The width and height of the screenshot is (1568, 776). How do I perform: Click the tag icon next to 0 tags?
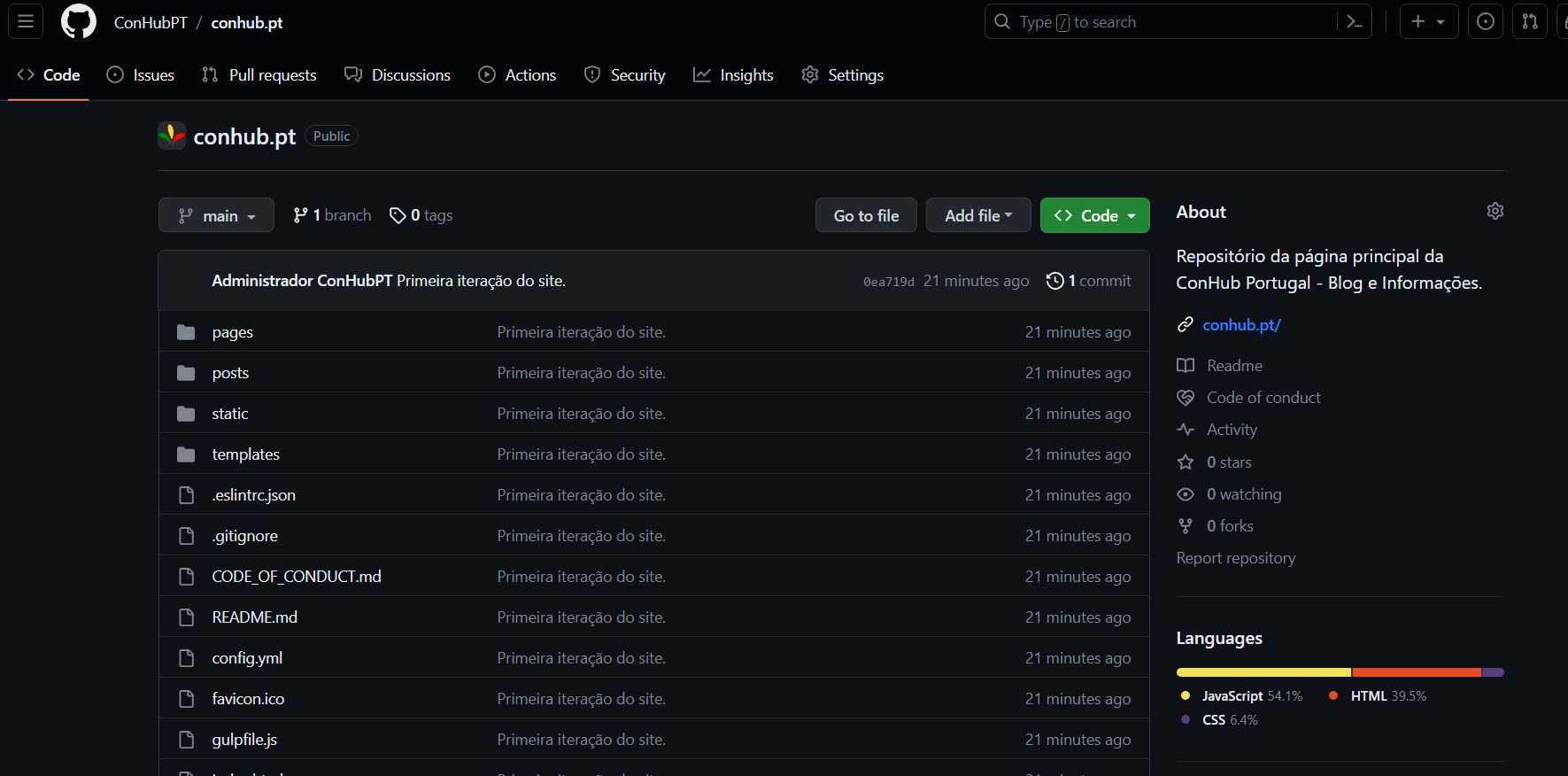click(398, 215)
